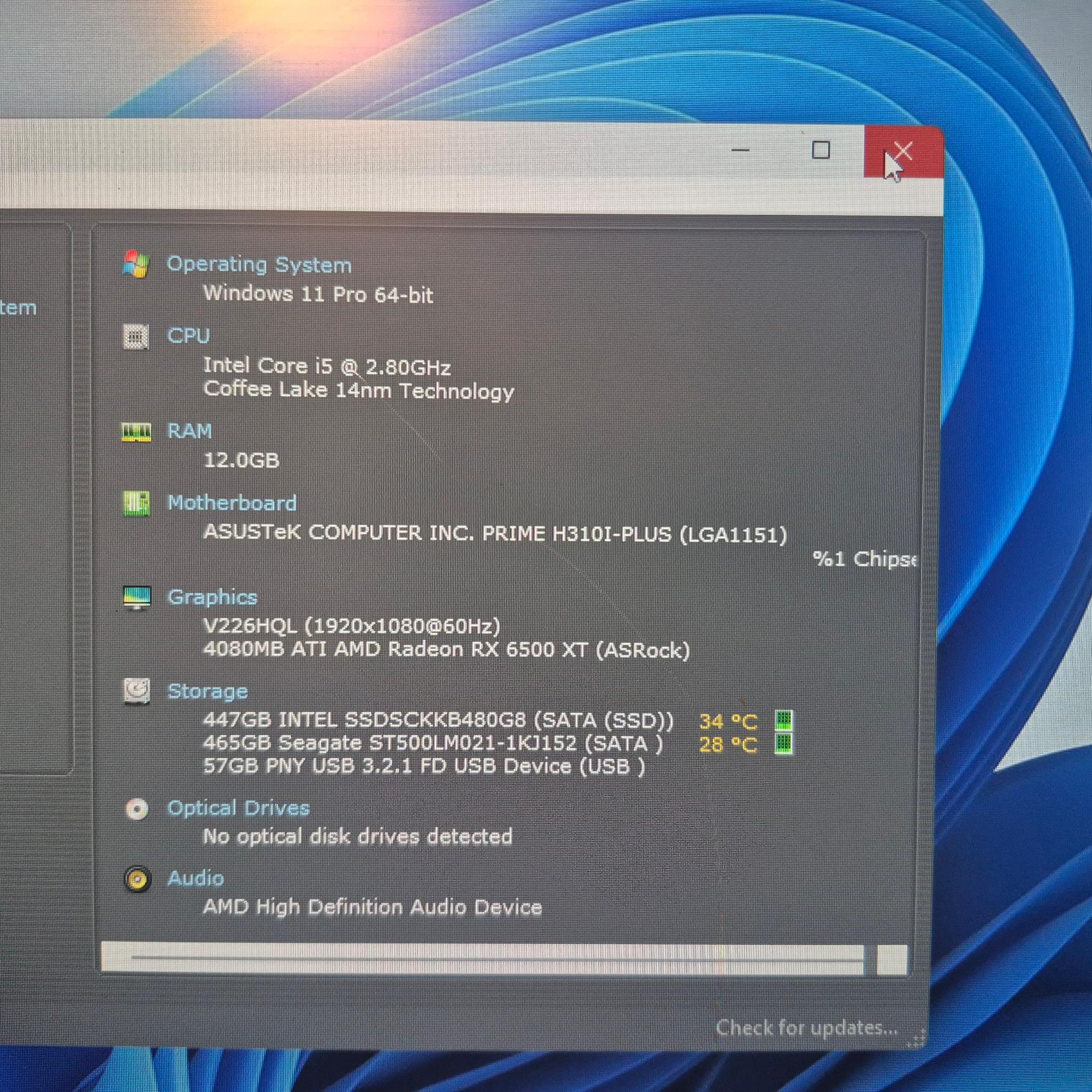This screenshot has height=1092, width=1092.
Task: Select the AMD High Definition Audio Device line
Action: pyautogui.click(x=373, y=908)
